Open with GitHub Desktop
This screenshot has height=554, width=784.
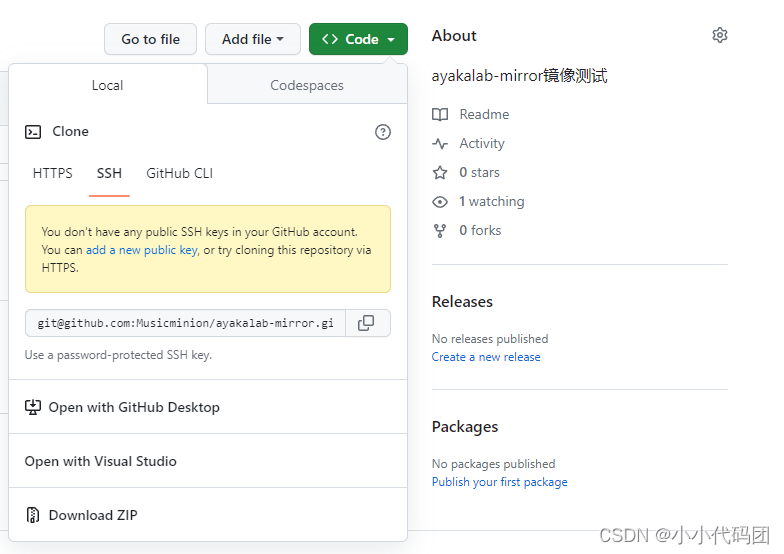pyautogui.click(x=208, y=407)
